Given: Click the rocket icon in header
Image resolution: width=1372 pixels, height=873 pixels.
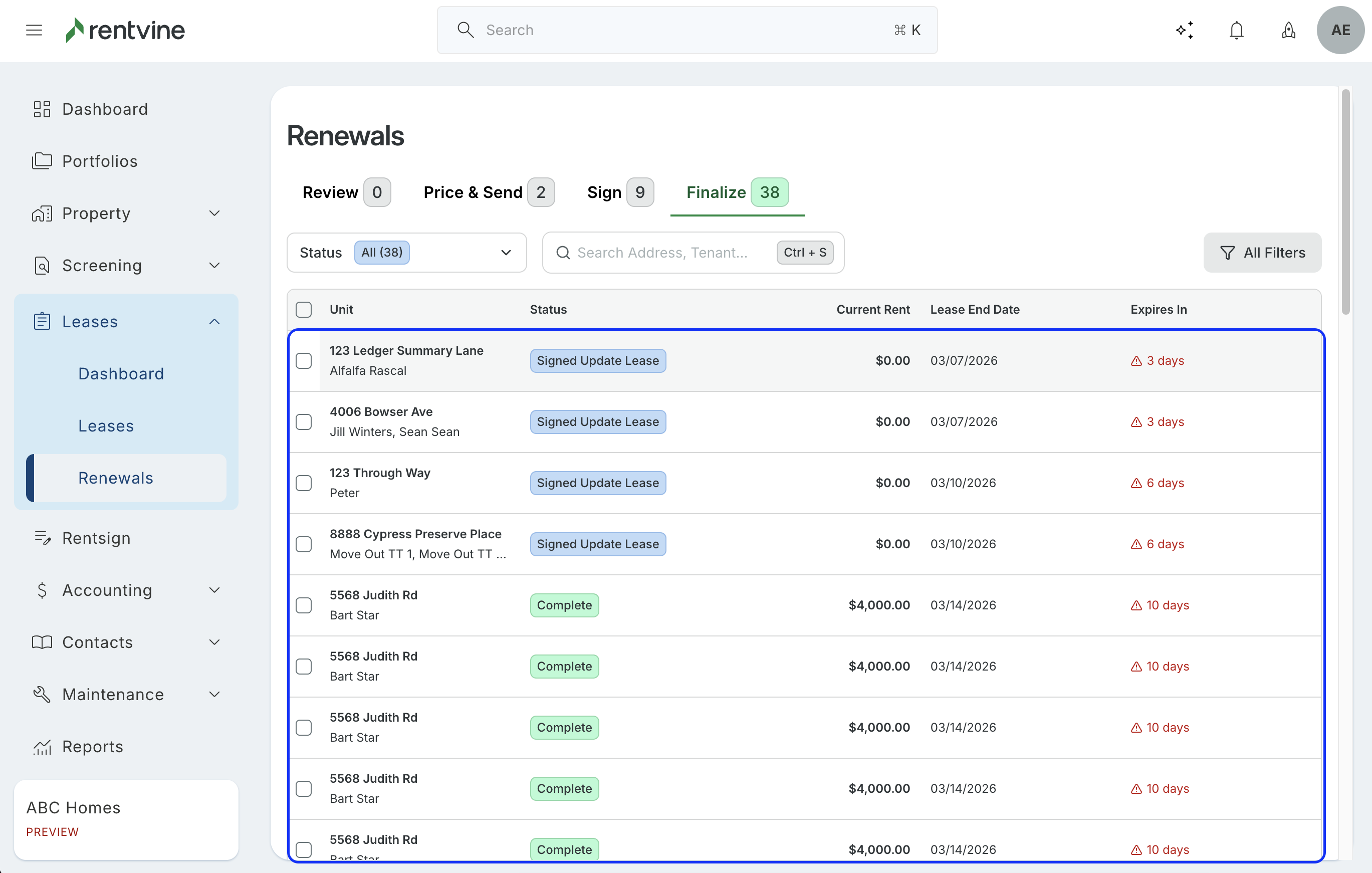Looking at the screenshot, I should (1288, 30).
